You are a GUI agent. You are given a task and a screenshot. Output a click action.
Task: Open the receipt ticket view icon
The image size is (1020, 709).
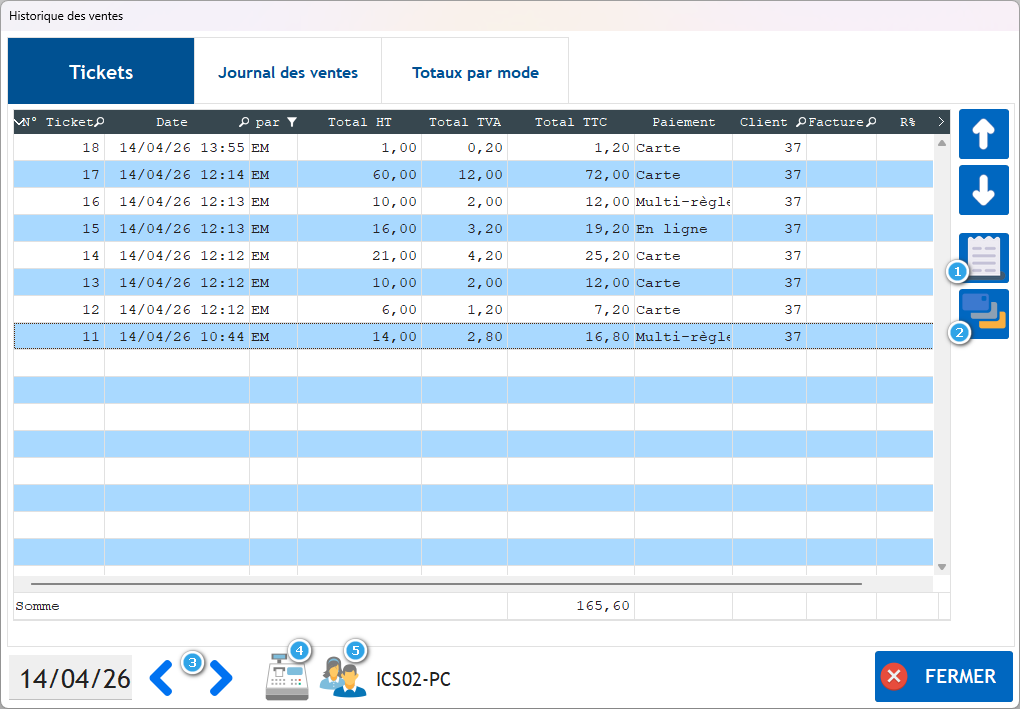tap(985, 257)
